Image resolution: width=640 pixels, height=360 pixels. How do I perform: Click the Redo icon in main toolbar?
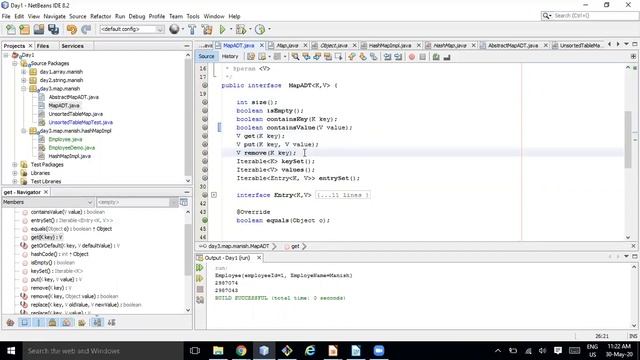86,29
